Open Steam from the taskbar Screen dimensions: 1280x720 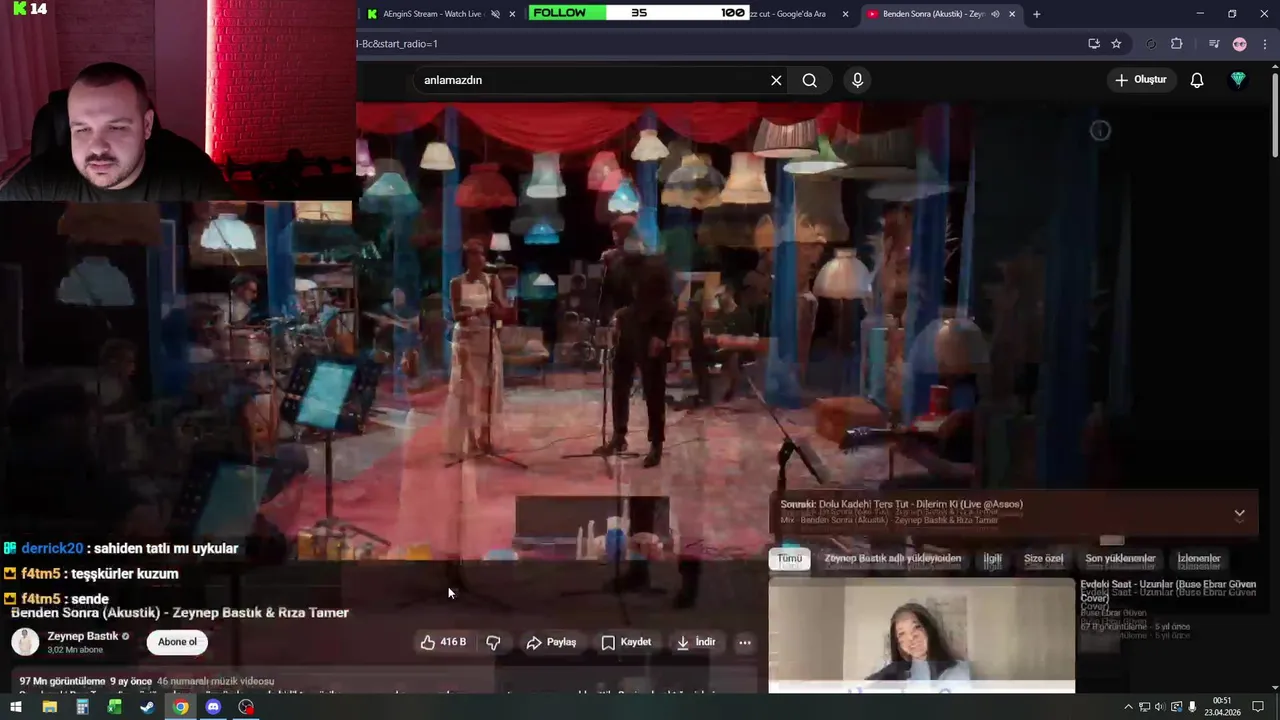pos(147,707)
